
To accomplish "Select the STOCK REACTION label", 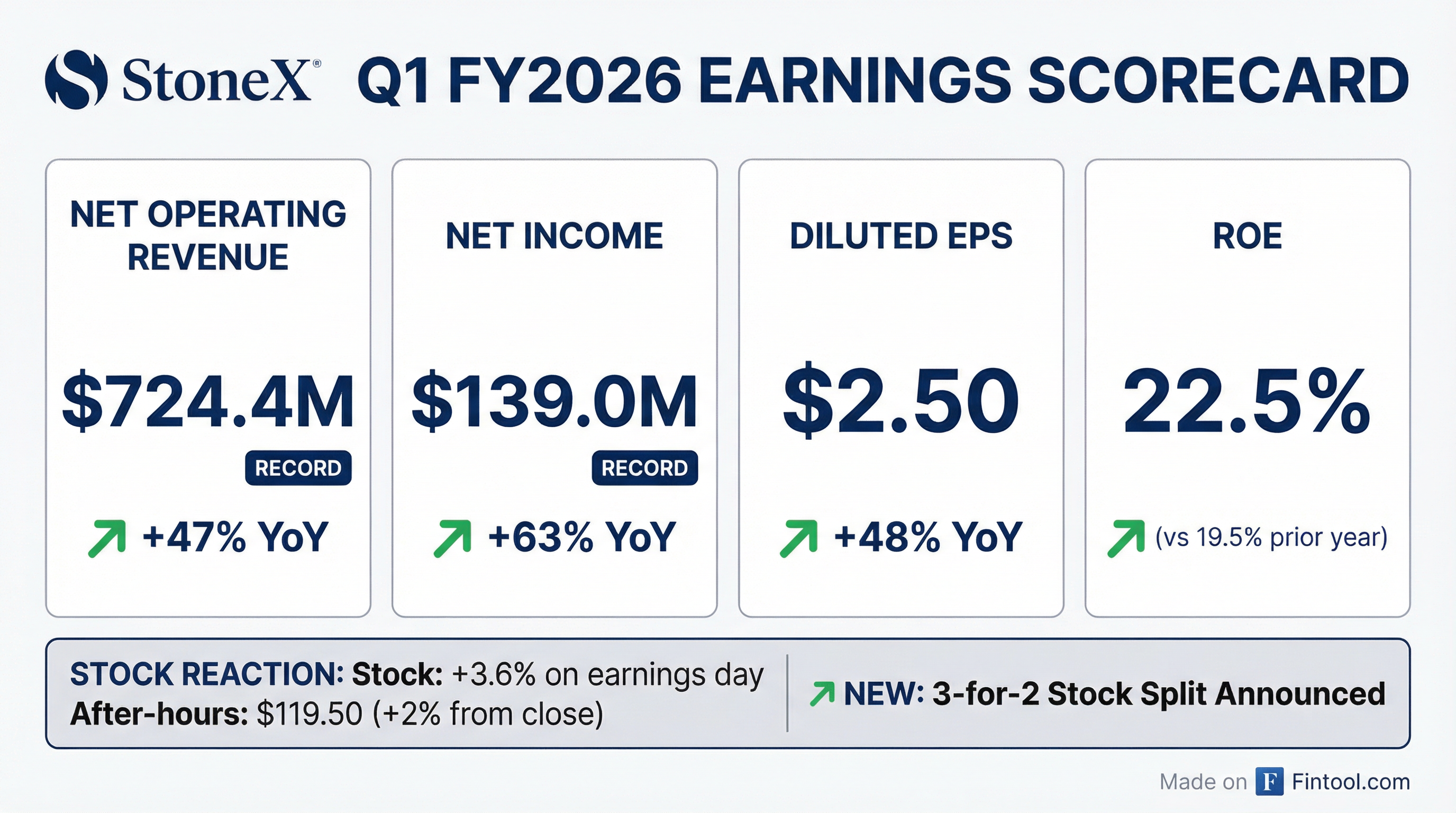I will pos(207,674).
